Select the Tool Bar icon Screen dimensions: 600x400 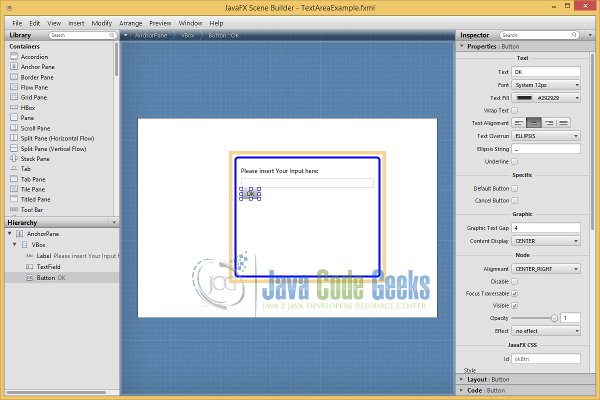tap(14, 209)
